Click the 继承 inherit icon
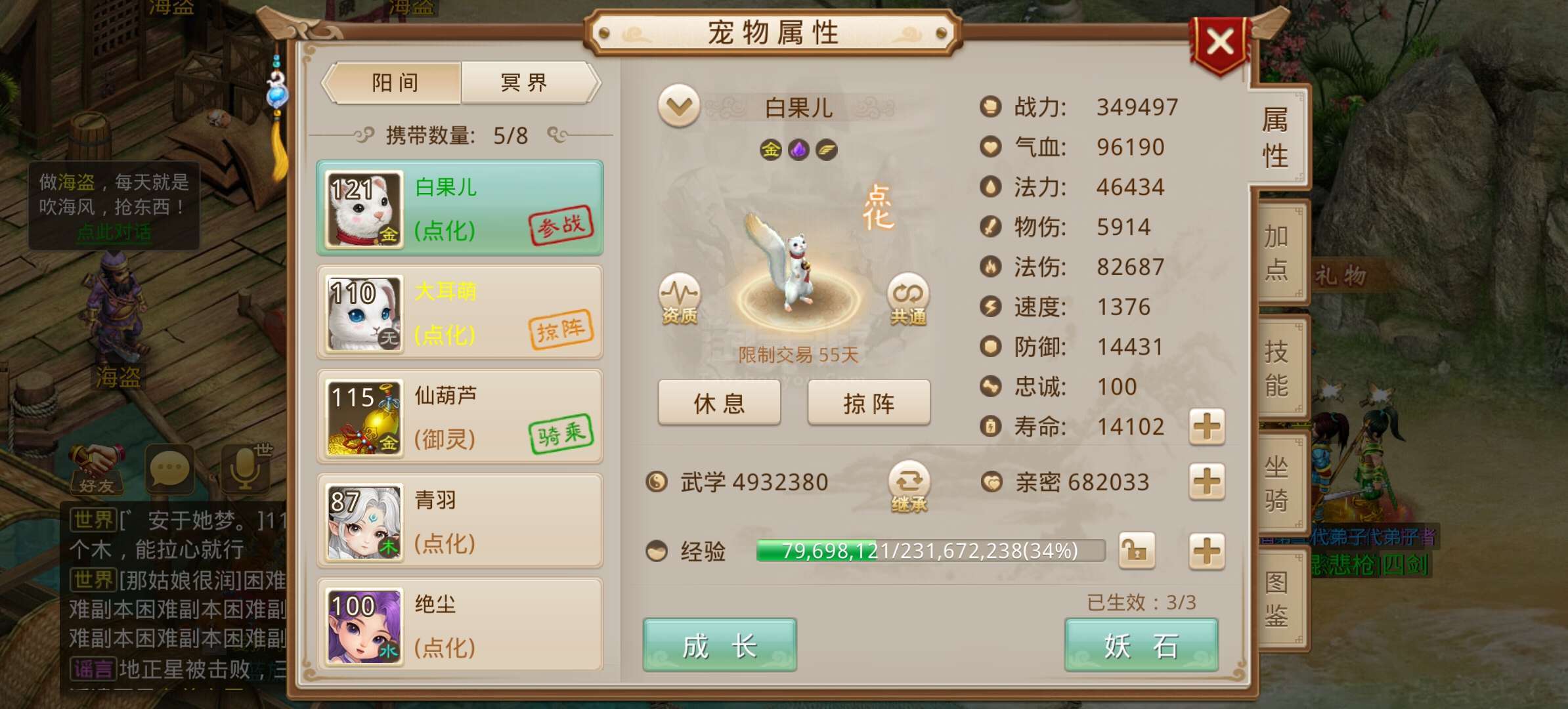1568x709 pixels. tap(909, 486)
